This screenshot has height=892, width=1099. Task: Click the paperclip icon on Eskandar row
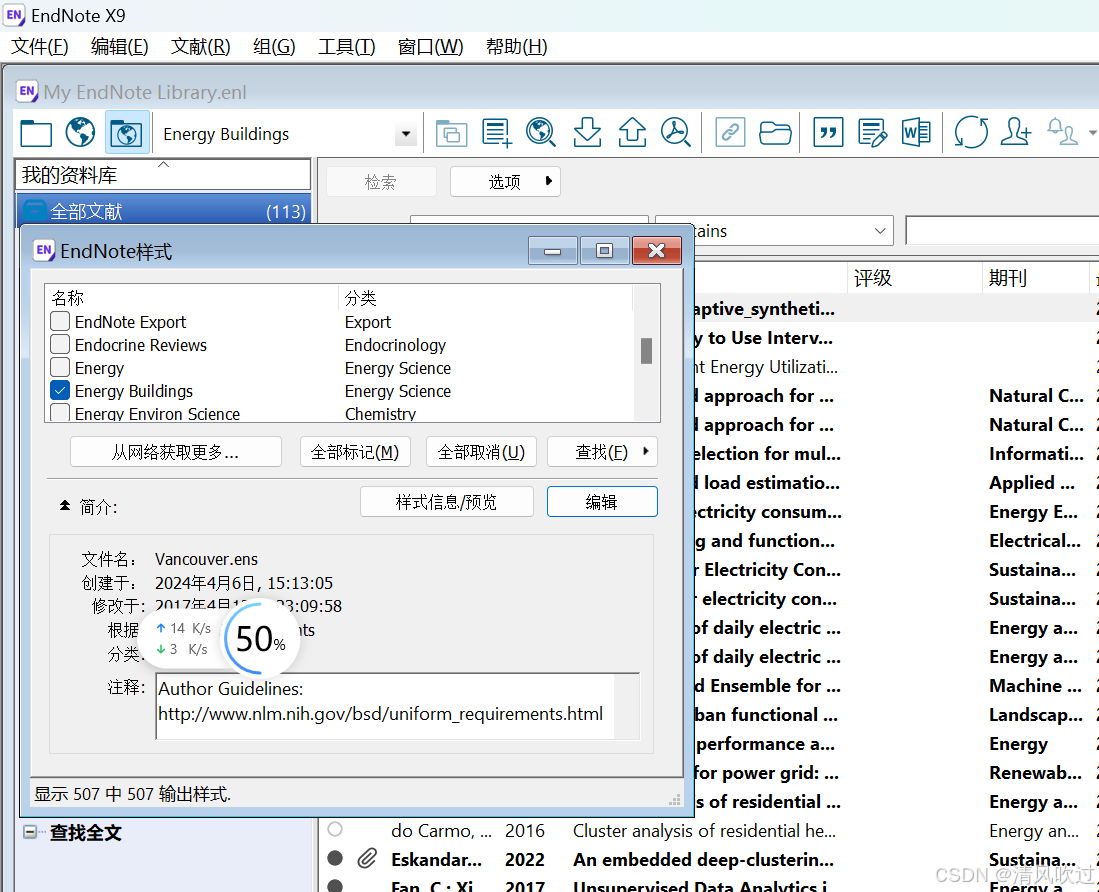[x=367, y=859]
